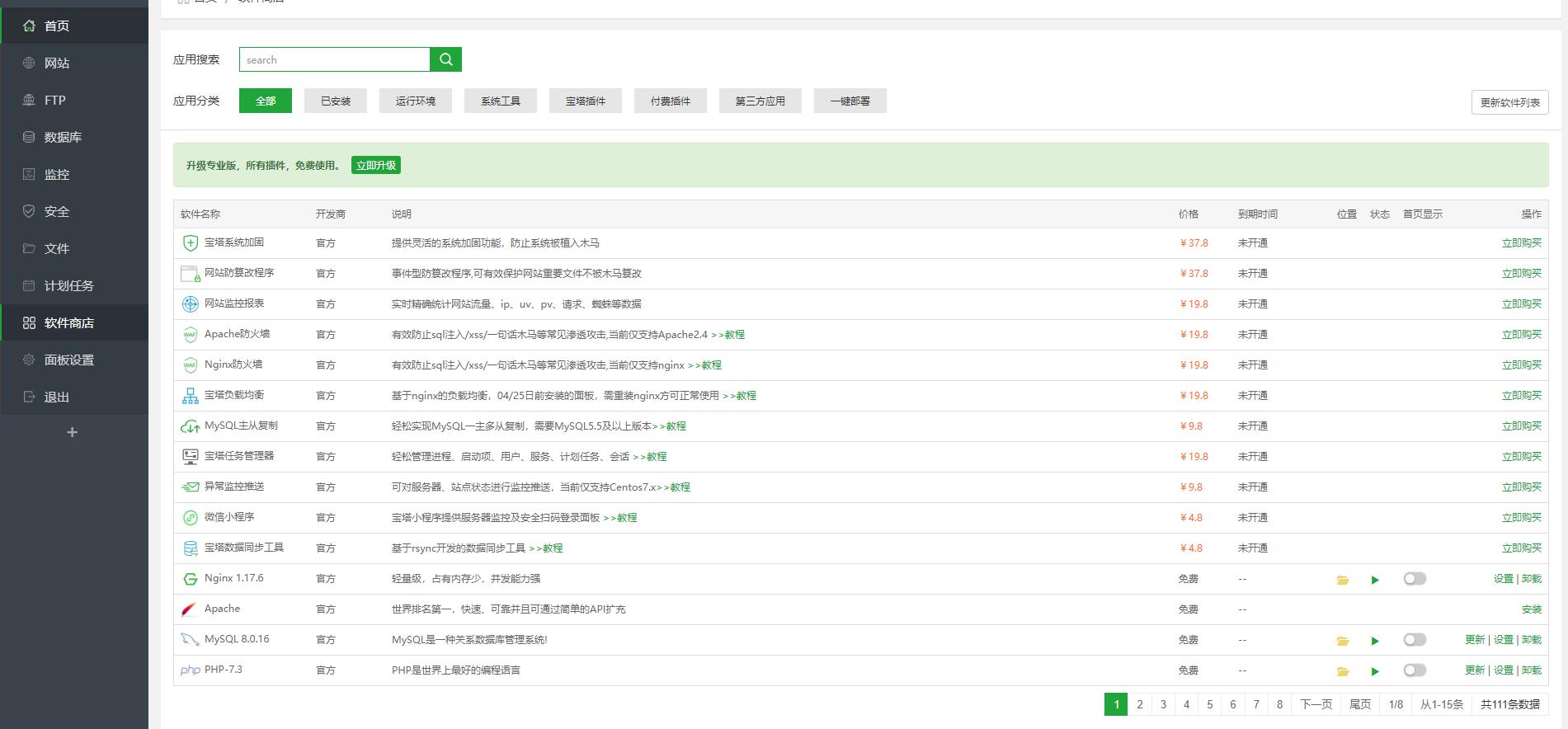Screen dimensions: 1568x729
Task: Open 计划任务 in the sidebar
Action: tap(74, 285)
